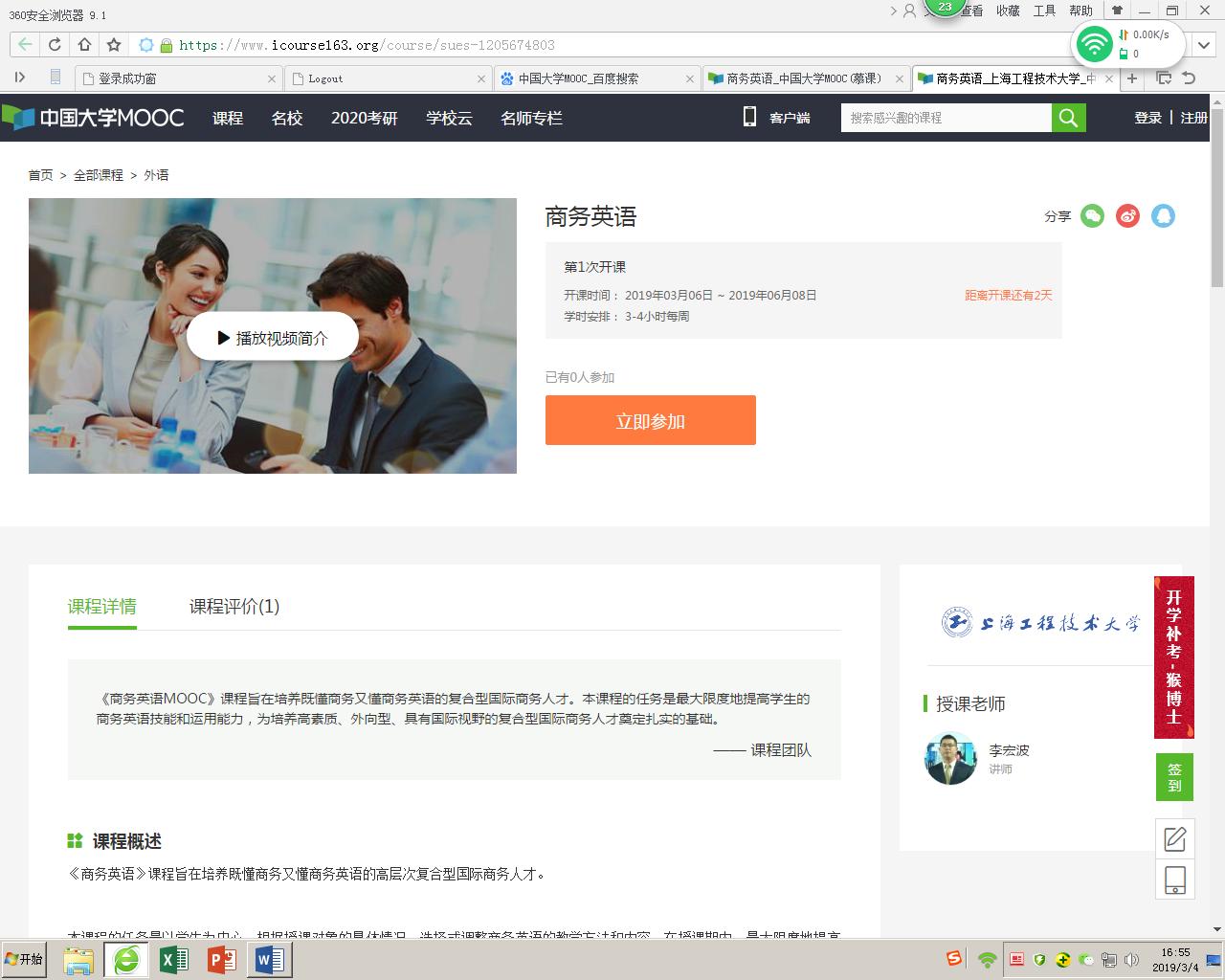Click the 中国大学MOOC site logo
Viewport: 1225px width, 980px height.
pyautogui.click(x=93, y=118)
